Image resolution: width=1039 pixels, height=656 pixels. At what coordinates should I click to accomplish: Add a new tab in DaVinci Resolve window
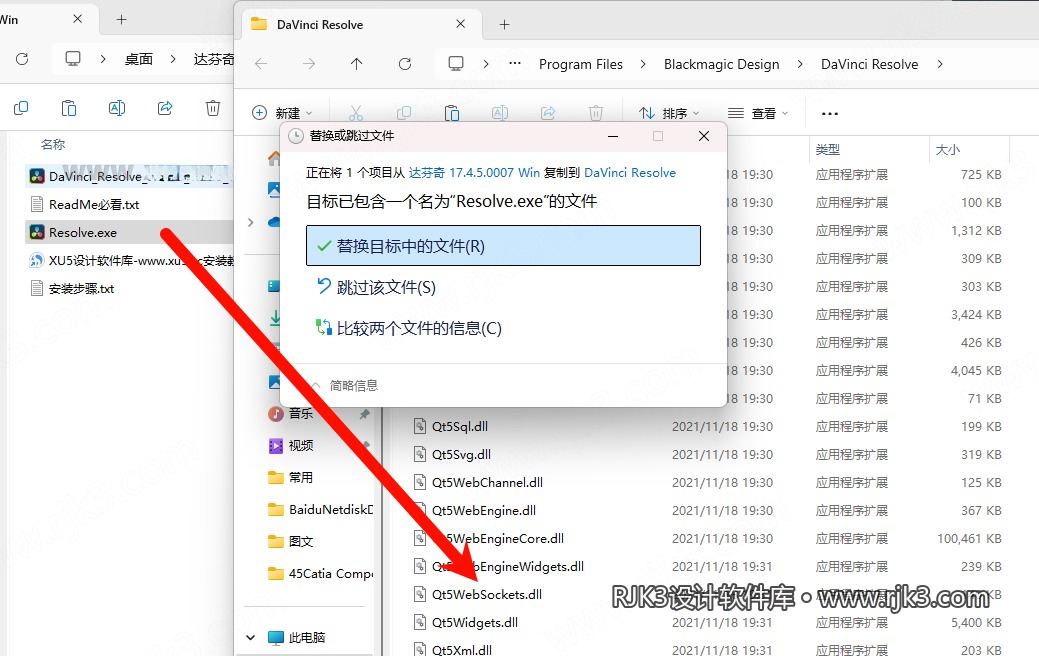[x=504, y=25]
